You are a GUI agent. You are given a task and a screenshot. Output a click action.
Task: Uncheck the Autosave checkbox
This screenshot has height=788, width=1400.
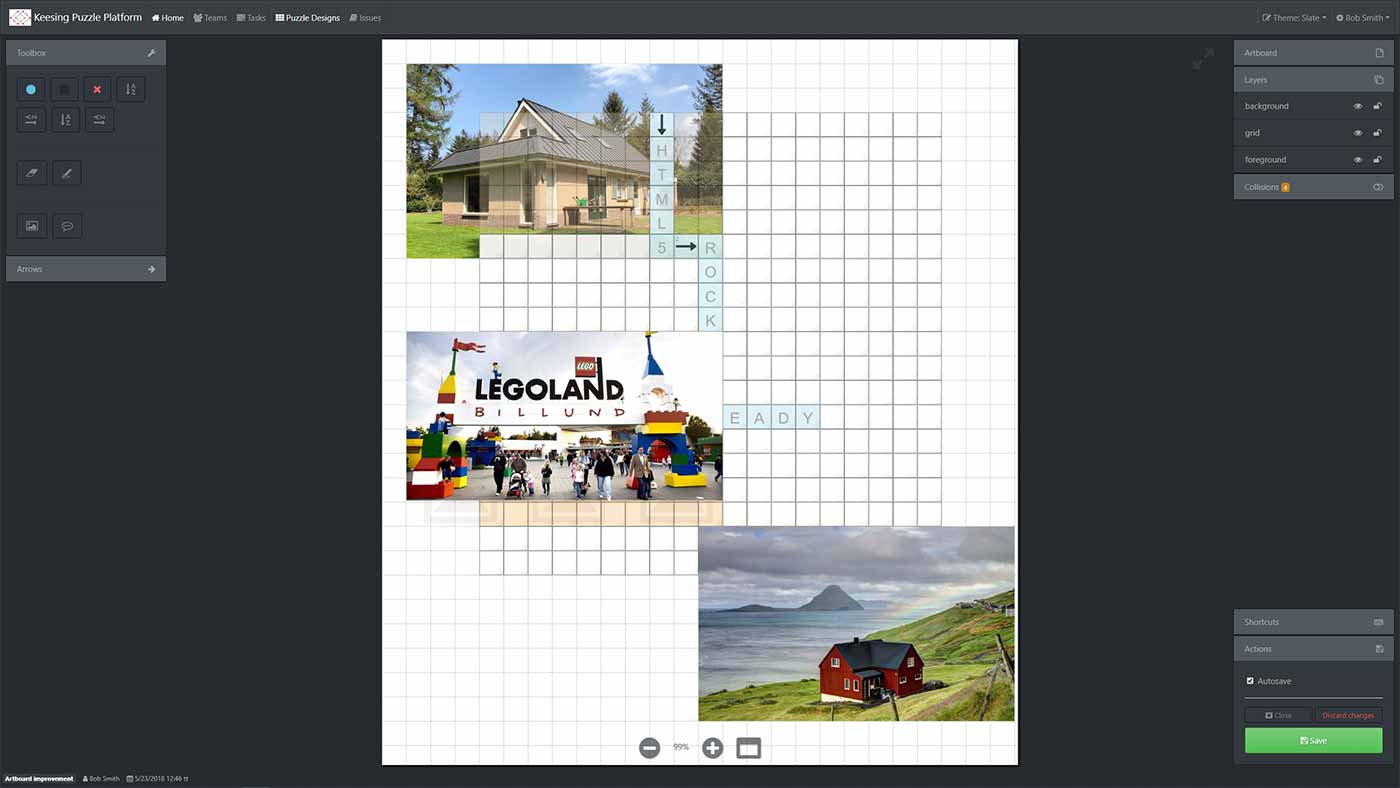click(x=1250, y=681)
